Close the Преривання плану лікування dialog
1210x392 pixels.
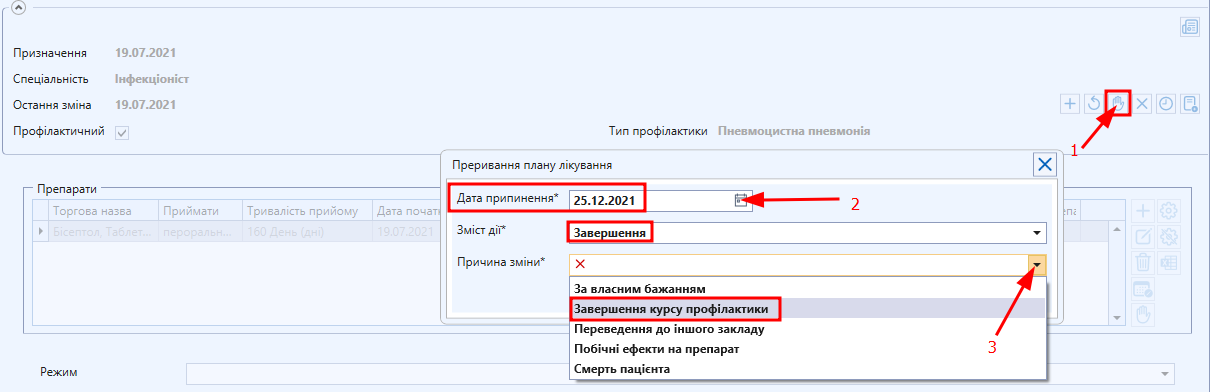pyautogui.click(x=1044, y=164)
